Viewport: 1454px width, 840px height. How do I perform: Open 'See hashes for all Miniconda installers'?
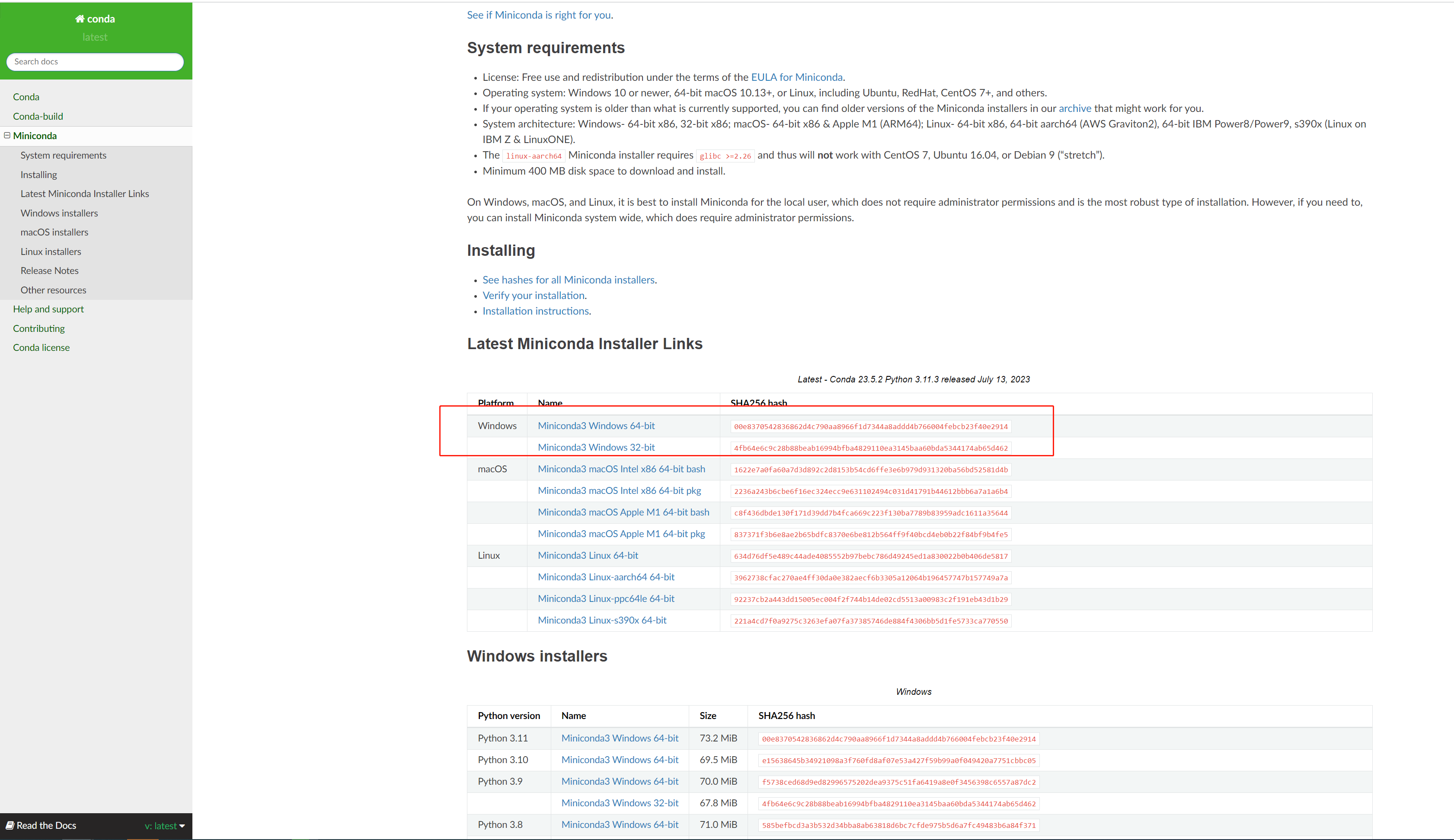pos(569,280)
